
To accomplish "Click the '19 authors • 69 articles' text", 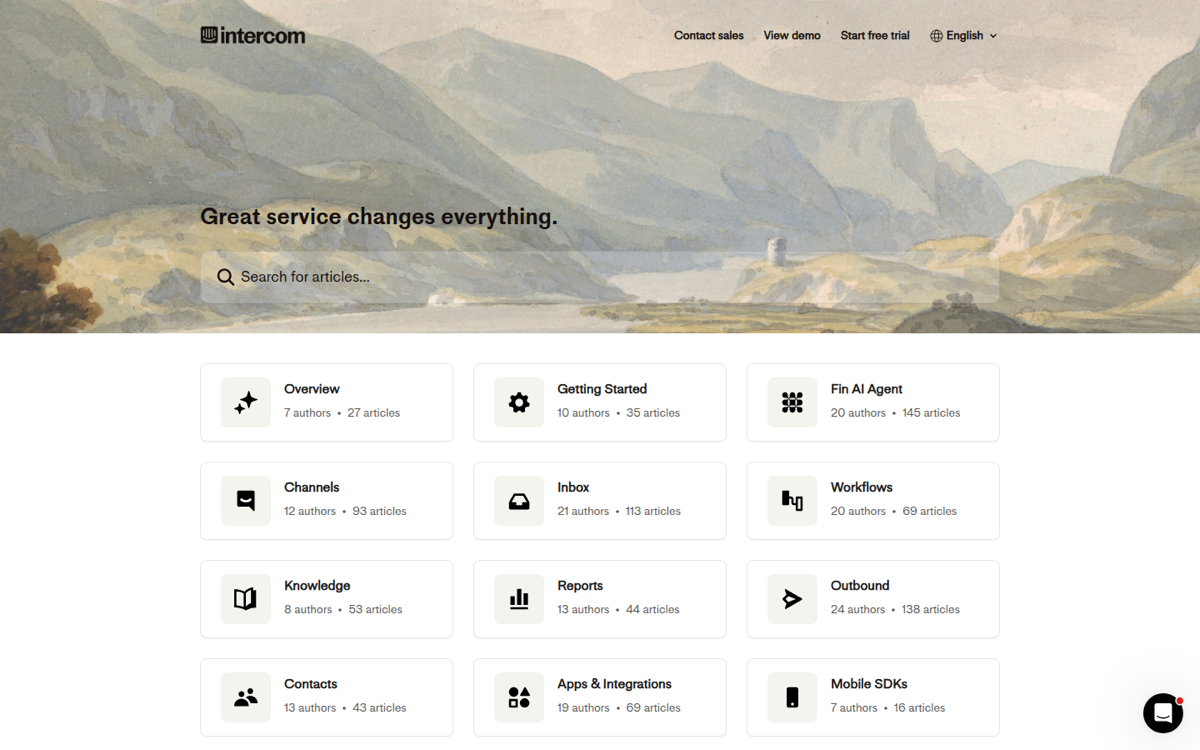I will [619, 708].
